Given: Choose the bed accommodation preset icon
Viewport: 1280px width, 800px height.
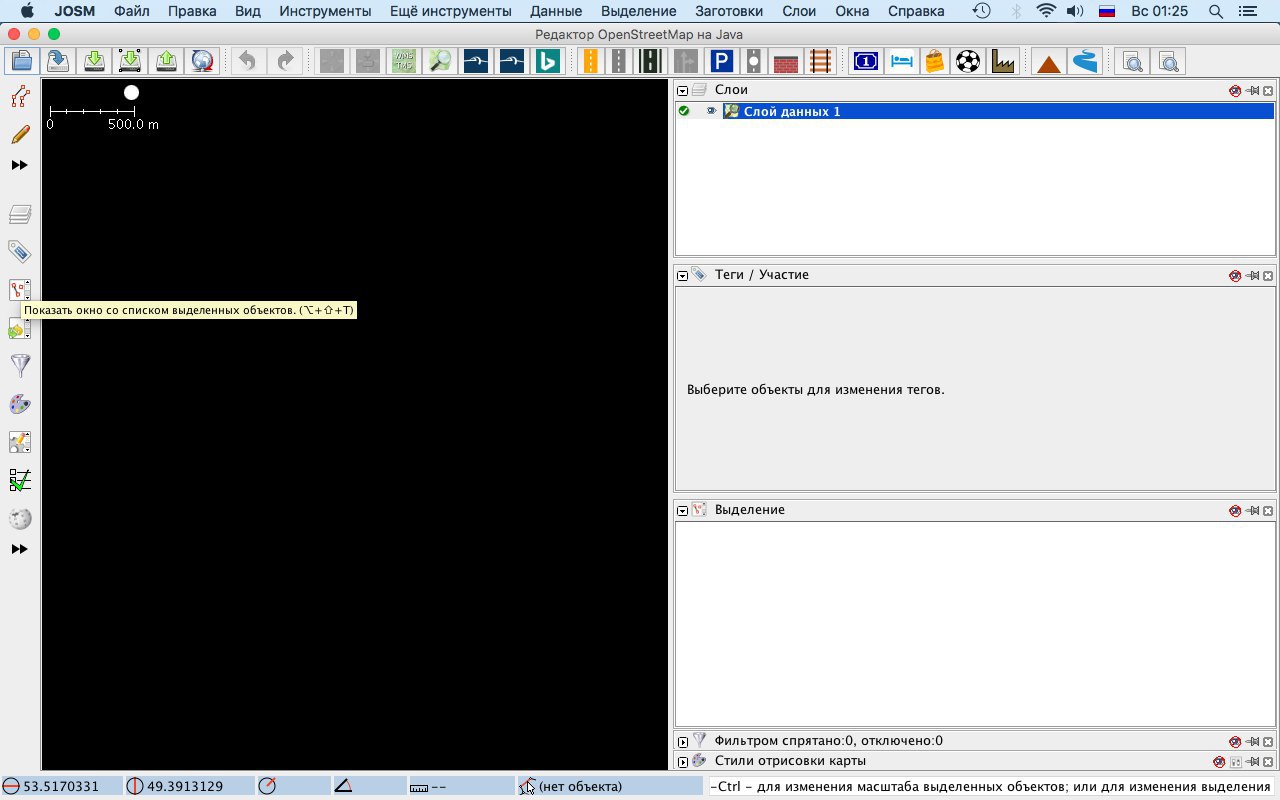Looking at the screenshot, I should (902, 61).
